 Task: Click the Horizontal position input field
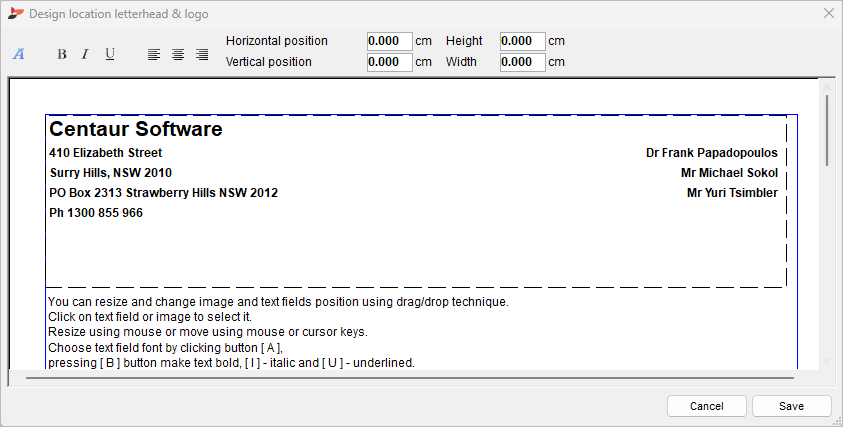tap(390, 41)
